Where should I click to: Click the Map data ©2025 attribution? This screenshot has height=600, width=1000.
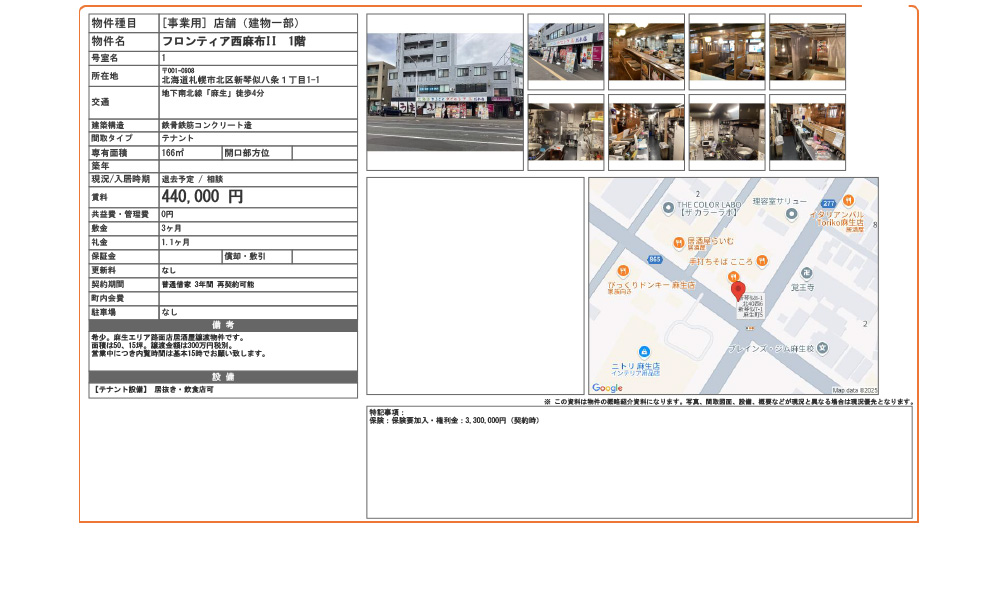[856, 388]
